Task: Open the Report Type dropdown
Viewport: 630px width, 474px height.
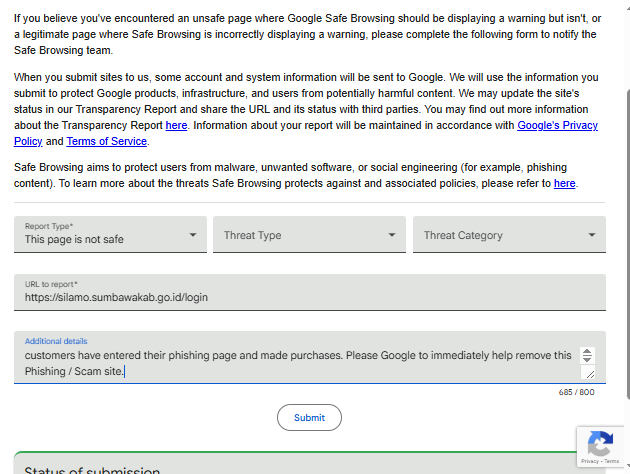Action: [110, 235]
